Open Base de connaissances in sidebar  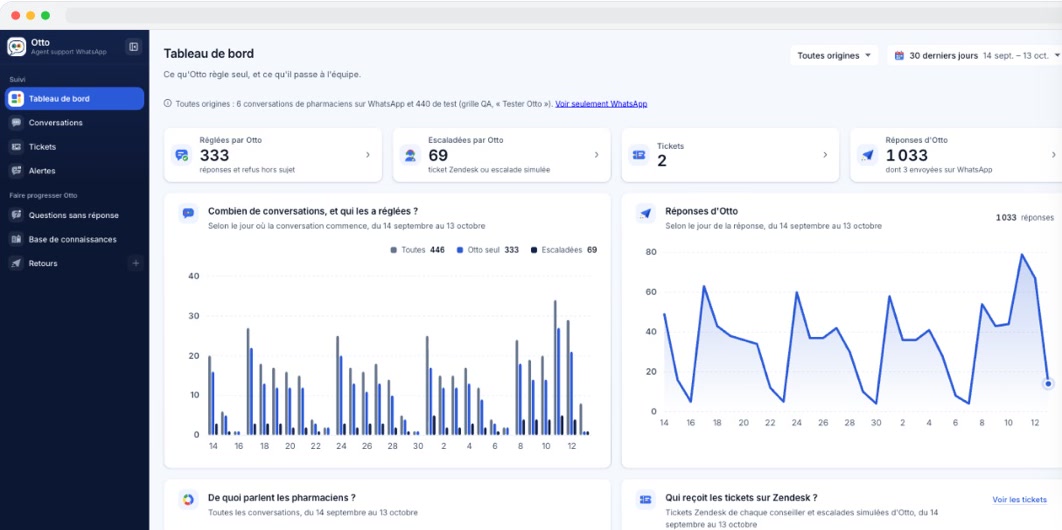tap(75, 240)
